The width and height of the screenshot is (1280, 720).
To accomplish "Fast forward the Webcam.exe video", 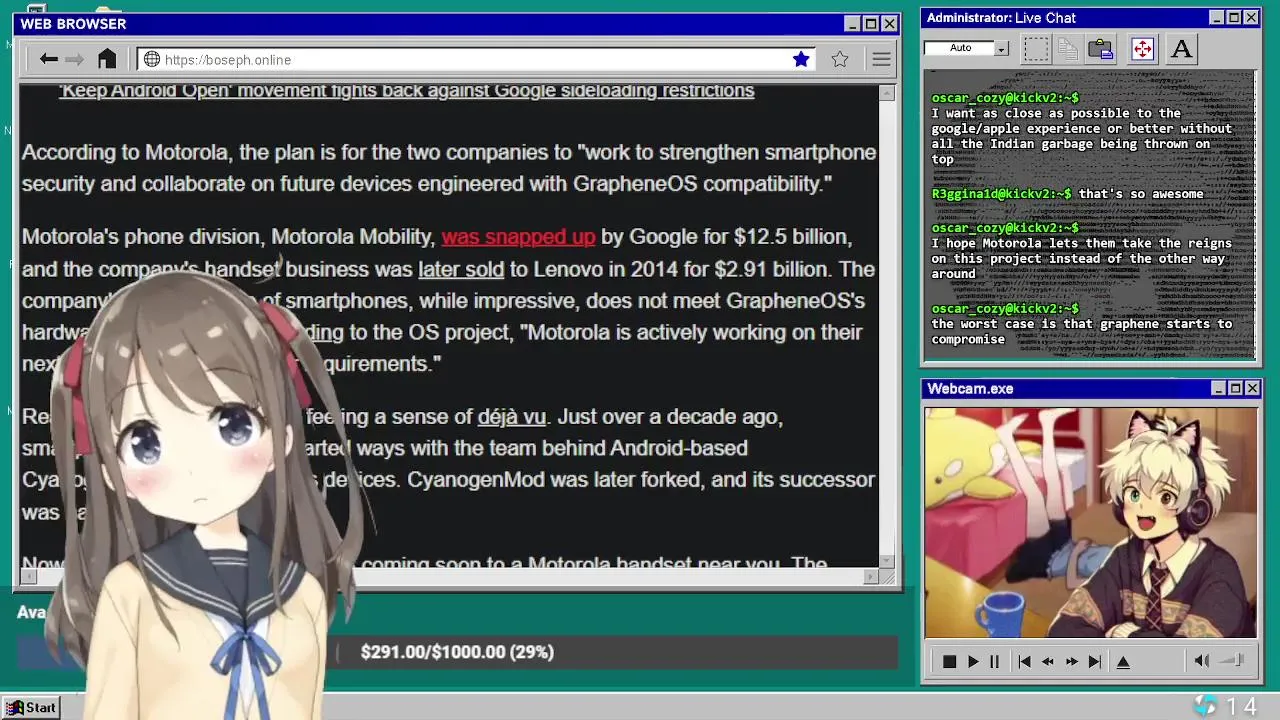I will (x=1072, y=661).
